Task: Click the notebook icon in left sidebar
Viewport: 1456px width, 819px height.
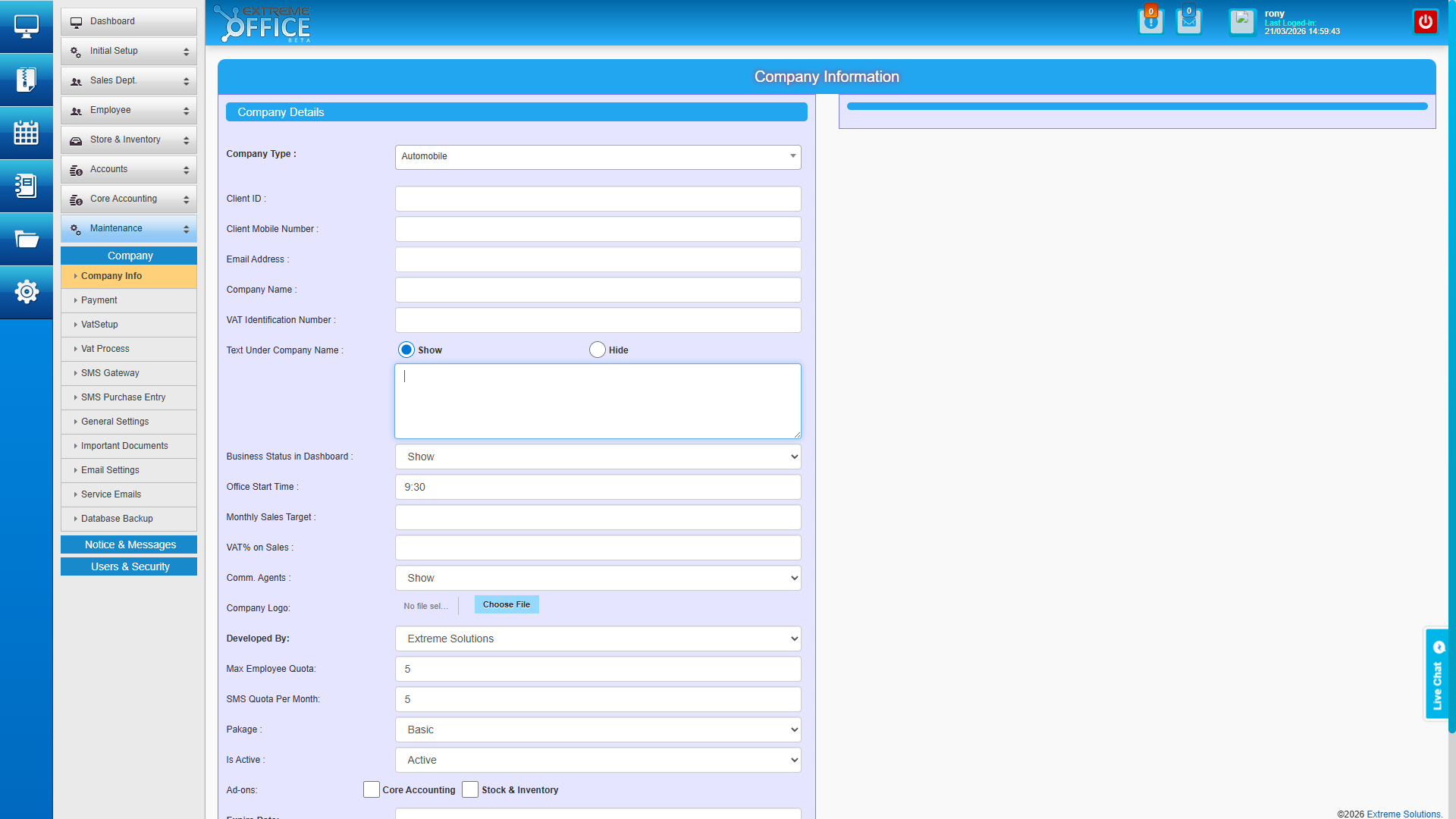Action: coord(26,186)
